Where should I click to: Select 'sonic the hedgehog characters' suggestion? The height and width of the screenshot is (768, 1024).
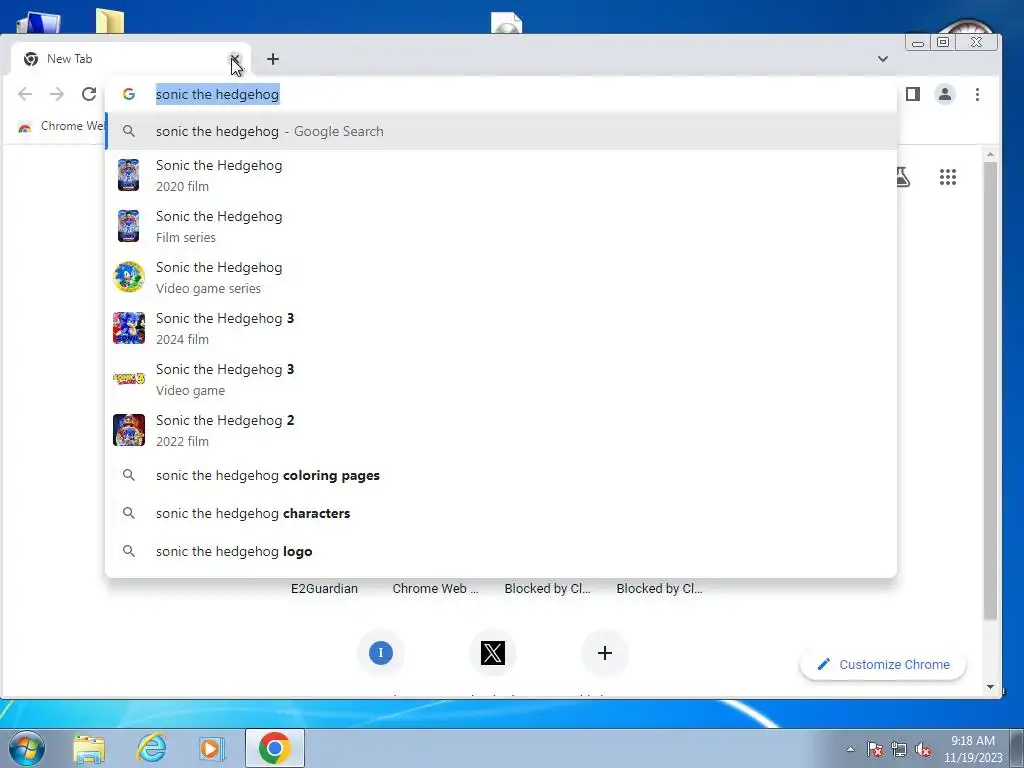pos(501,513)
